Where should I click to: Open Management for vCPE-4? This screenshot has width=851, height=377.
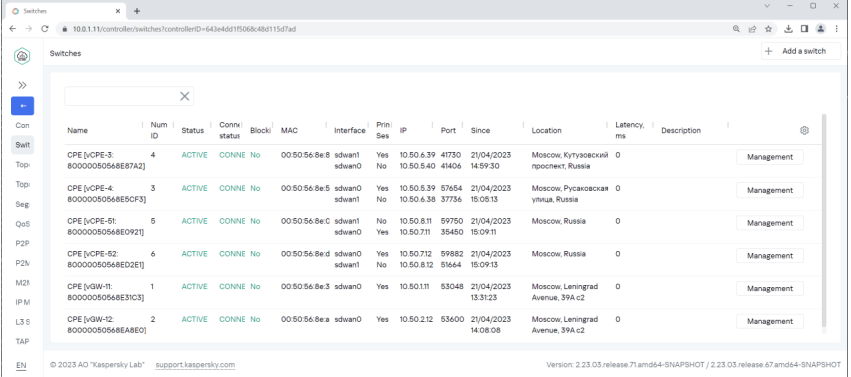pos(770,190)
